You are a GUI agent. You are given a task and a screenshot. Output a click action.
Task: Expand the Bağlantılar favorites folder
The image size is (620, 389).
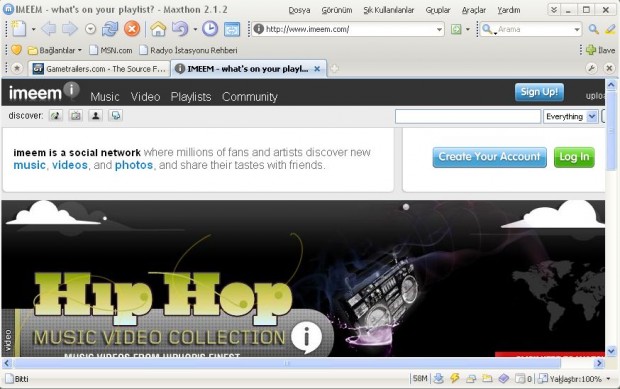pos(55,50)
